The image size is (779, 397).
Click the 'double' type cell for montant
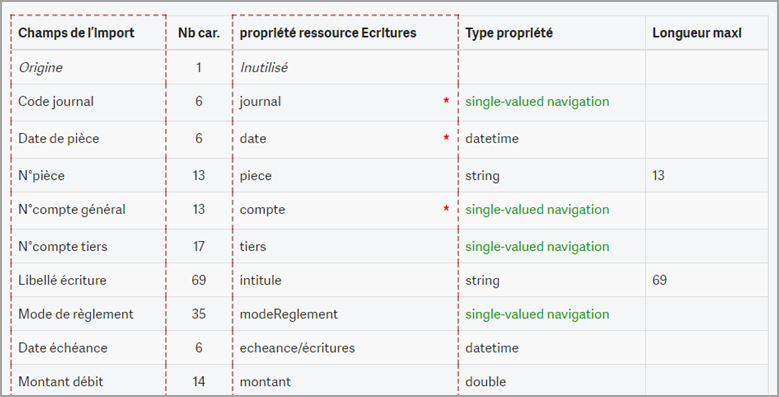485,382
